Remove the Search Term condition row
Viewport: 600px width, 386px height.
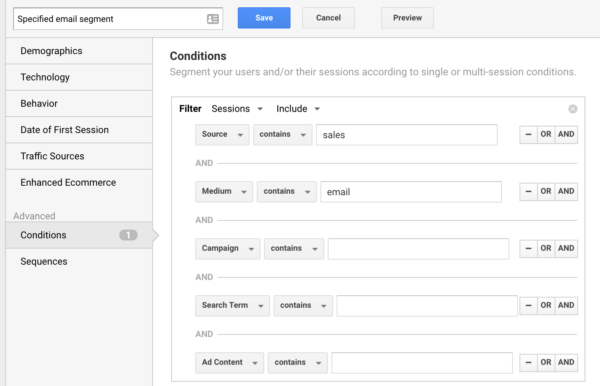(528, 306)
